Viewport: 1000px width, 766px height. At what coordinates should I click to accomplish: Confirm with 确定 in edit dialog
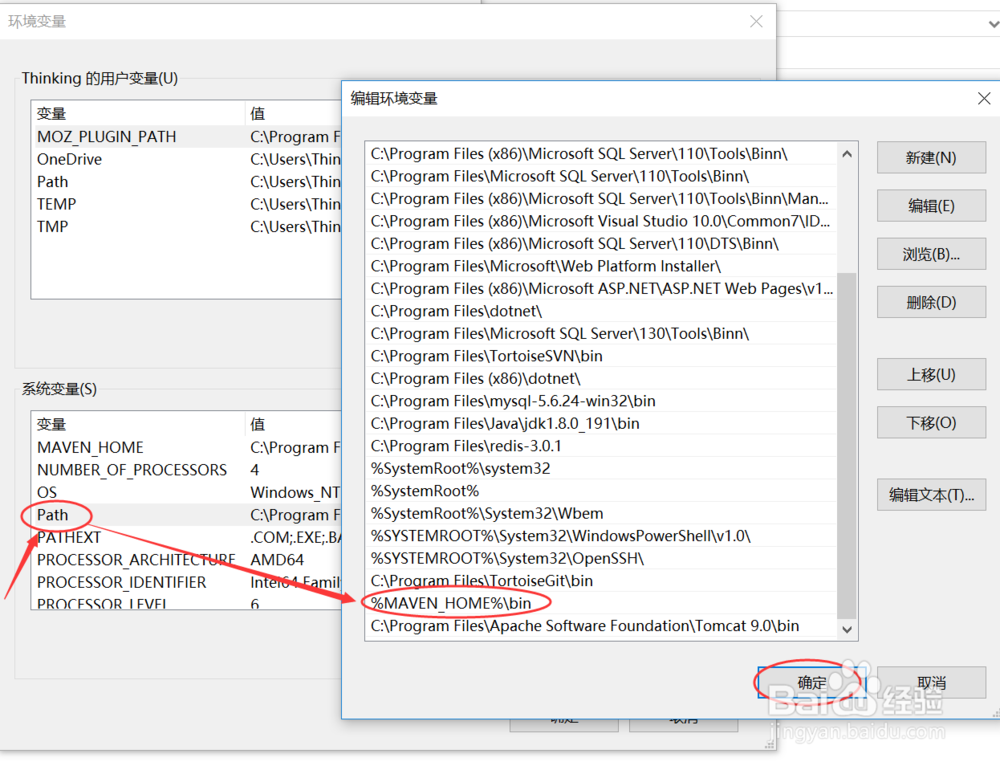tap(811, 682)
